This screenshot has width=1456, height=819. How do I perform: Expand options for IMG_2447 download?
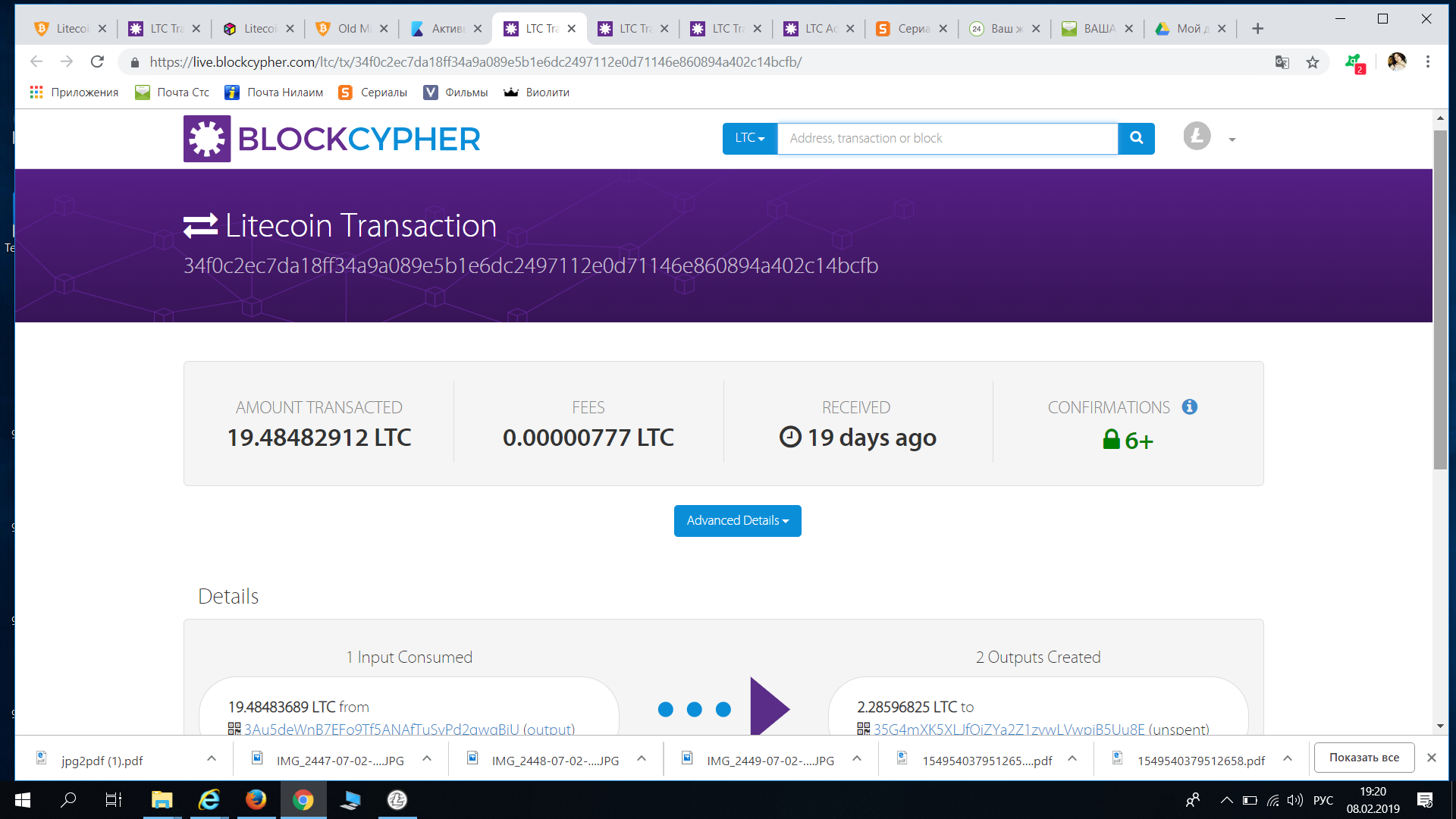pyautogui.click(x=427, y=758)
